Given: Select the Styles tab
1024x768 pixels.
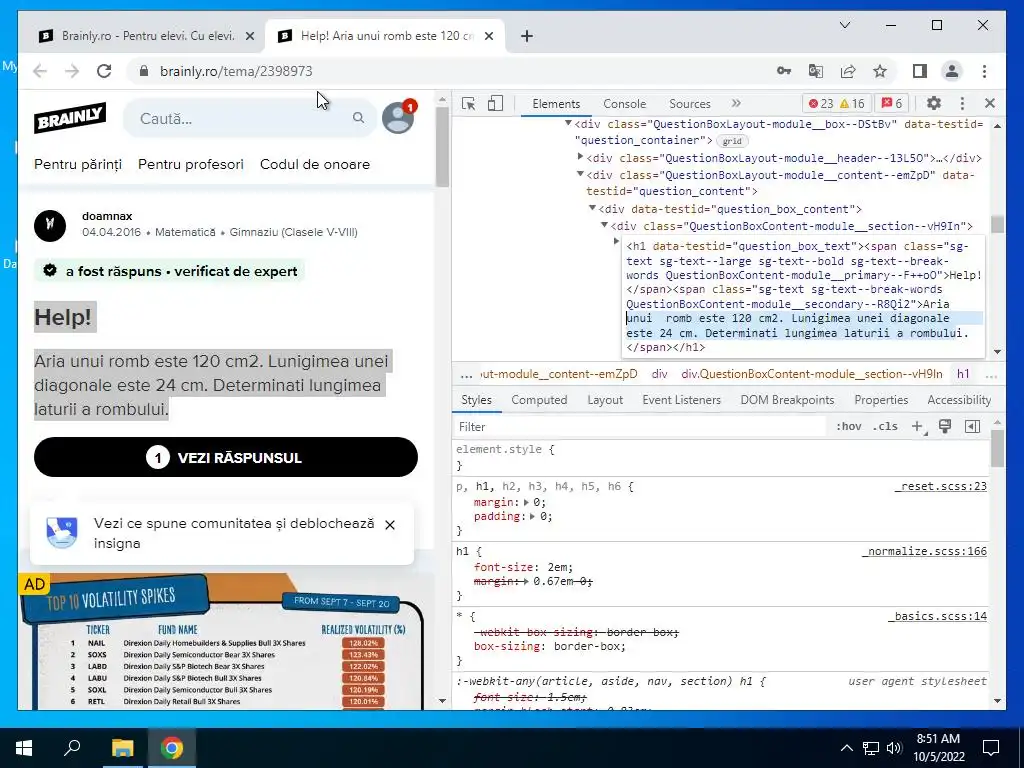Looking at the screenshot, I should pyautogui.click(x=476, y=400).
